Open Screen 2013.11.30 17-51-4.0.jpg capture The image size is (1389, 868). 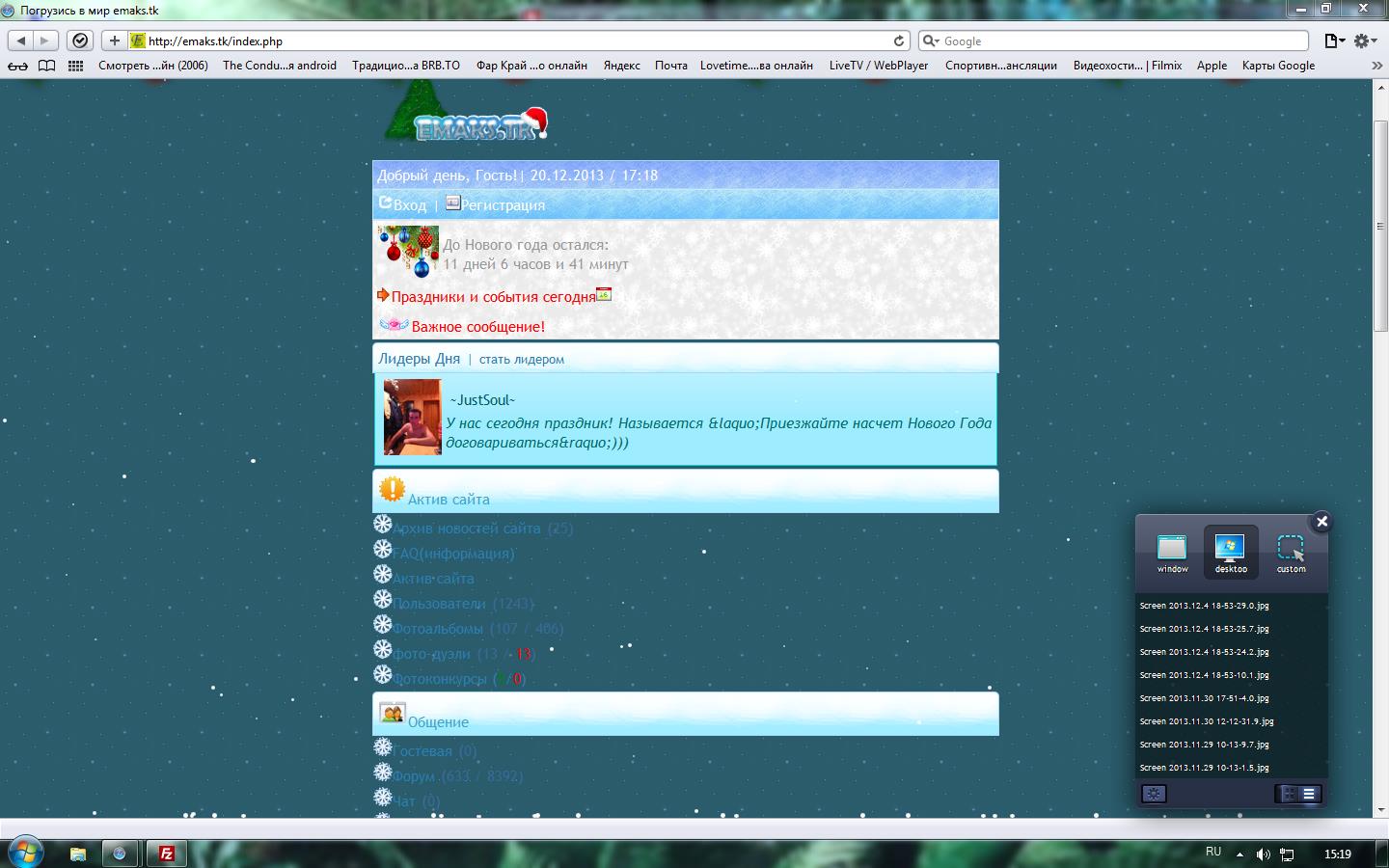(x=1204, y=698)
